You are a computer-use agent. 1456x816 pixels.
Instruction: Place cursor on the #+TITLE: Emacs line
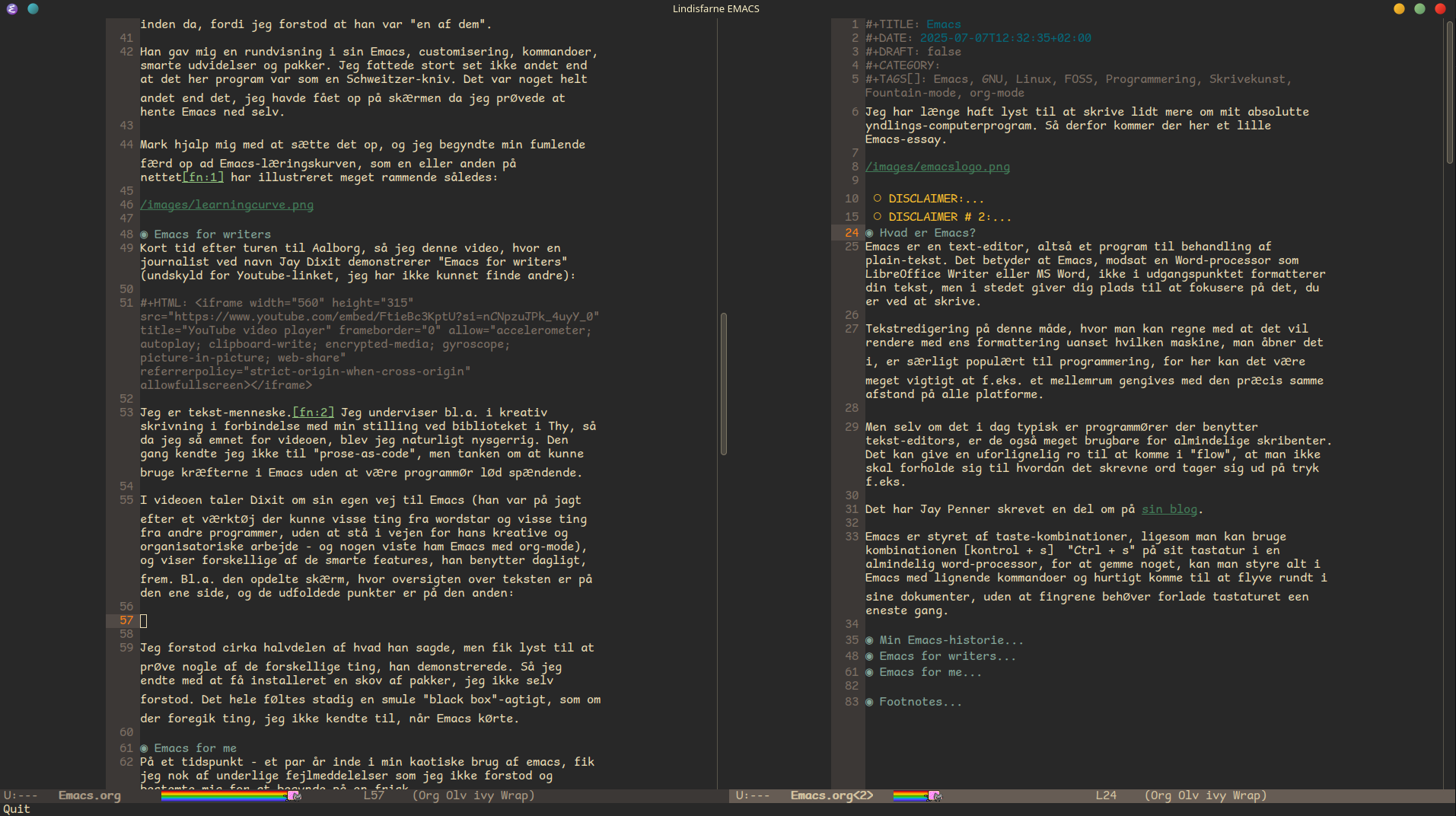coord(913,24)
